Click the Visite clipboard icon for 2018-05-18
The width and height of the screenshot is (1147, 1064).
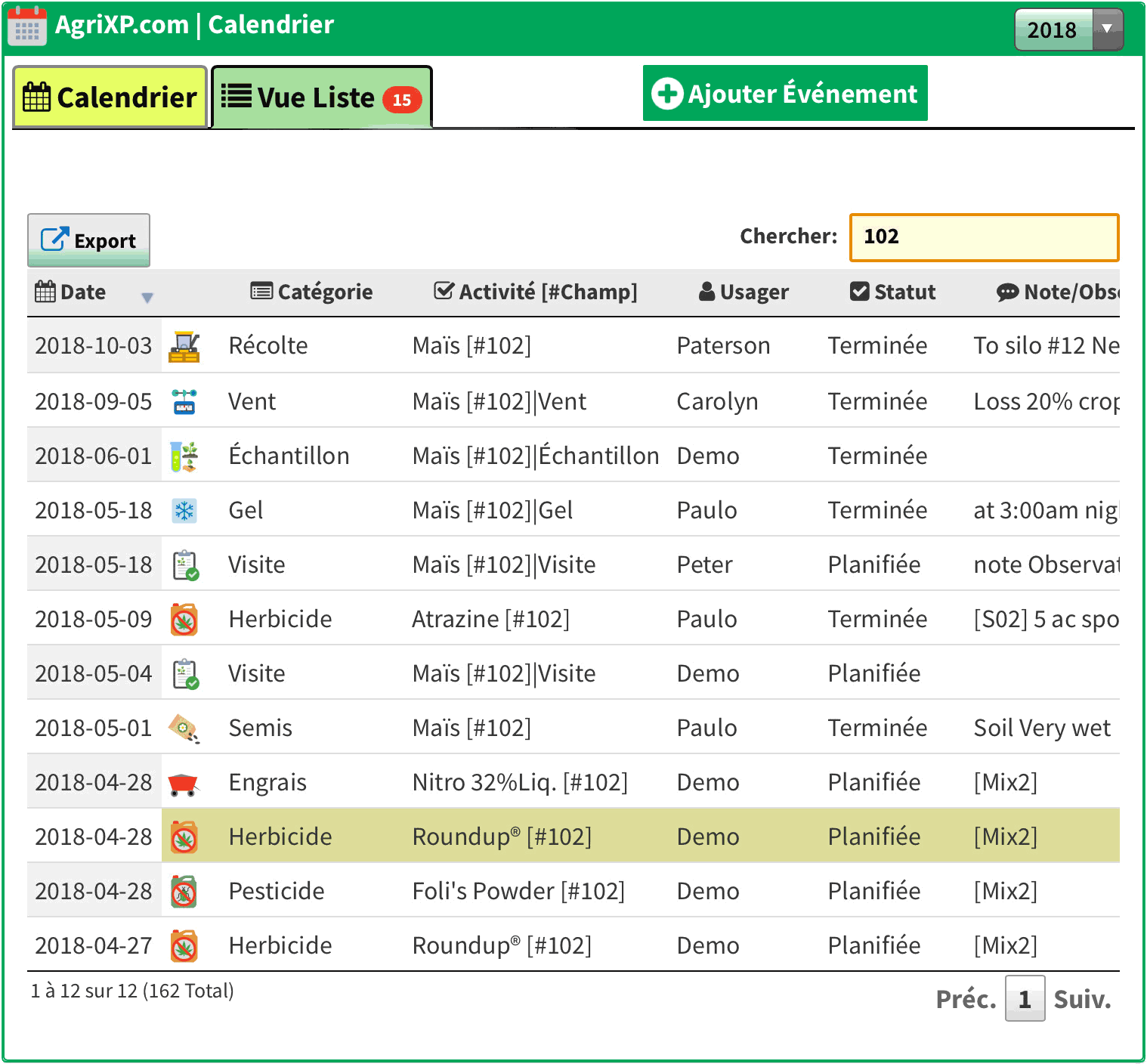tap(185, 565)
